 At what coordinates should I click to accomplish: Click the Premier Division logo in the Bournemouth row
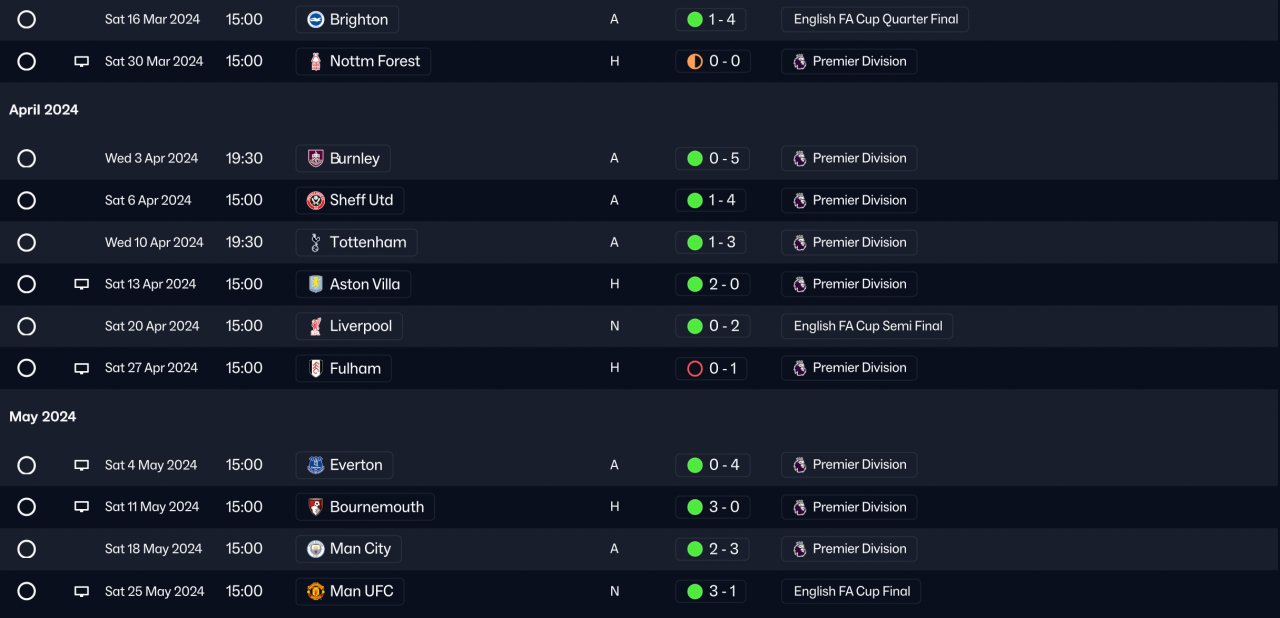click(x=799, y=507)
